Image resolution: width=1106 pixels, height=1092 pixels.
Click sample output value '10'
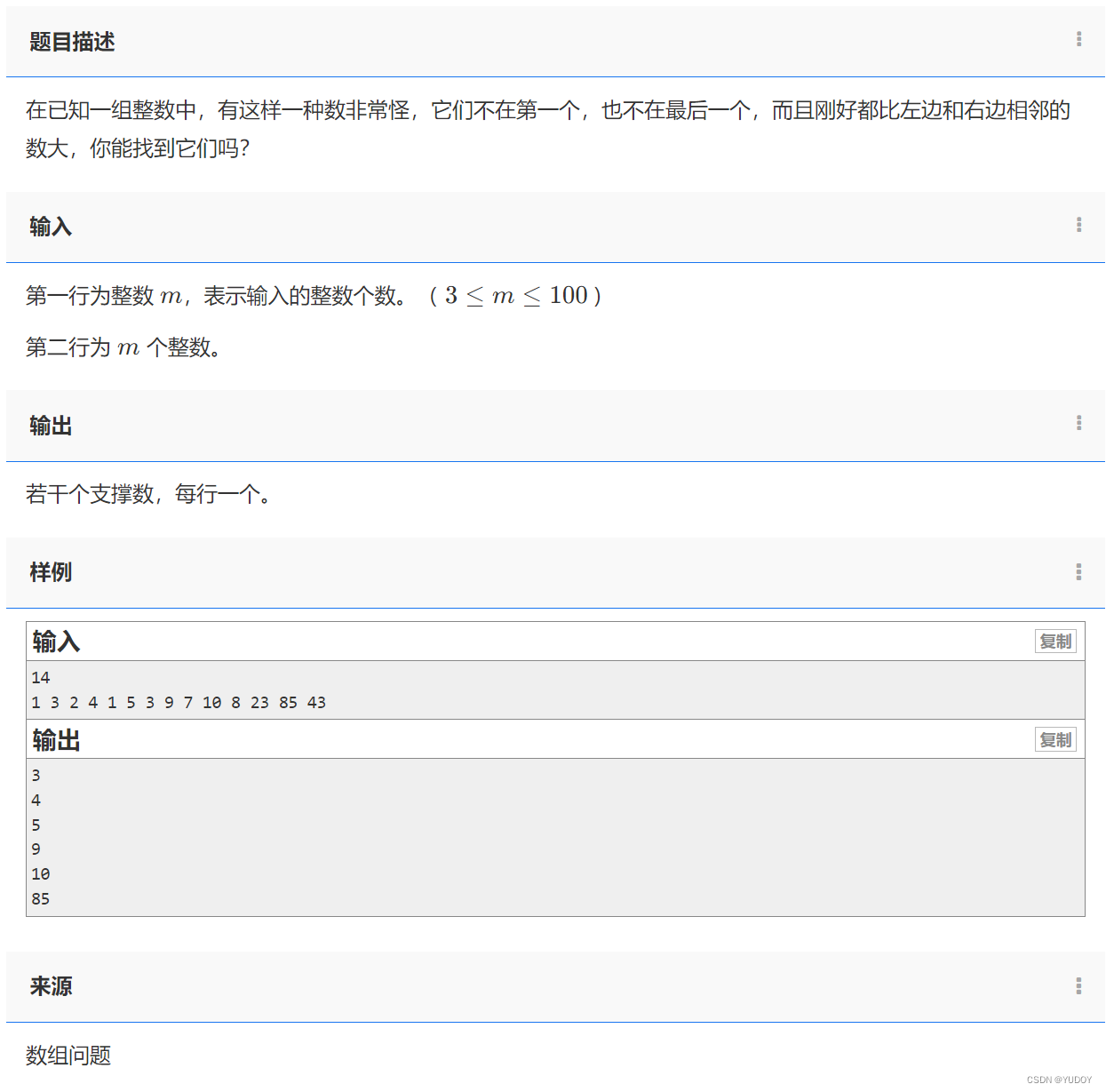(x=41, y=874)
